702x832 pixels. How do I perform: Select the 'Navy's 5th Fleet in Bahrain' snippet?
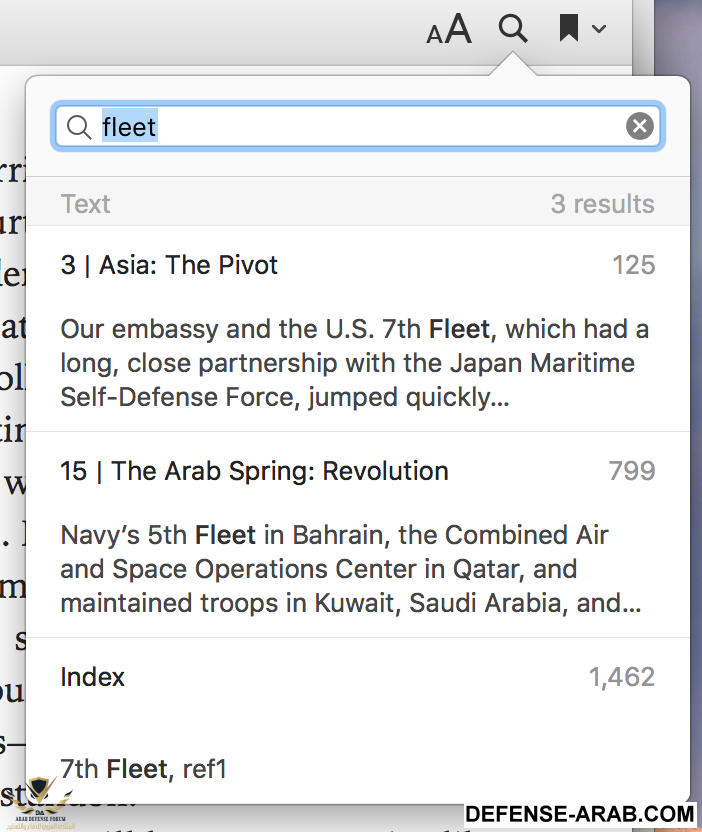tap(350, 569)
